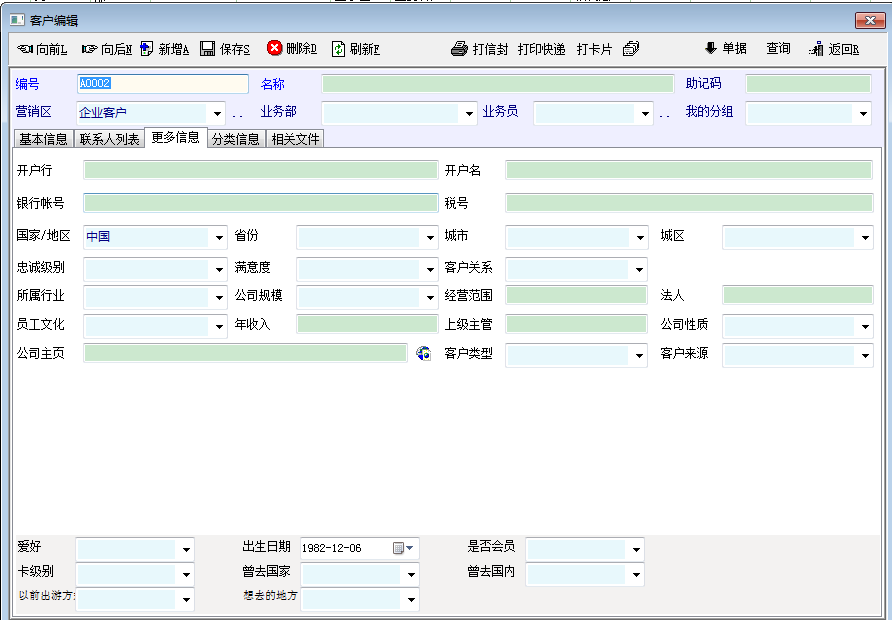Click the 新增 (add new) toolbar icon
This screenshot has height=620, width=892.
147,49
